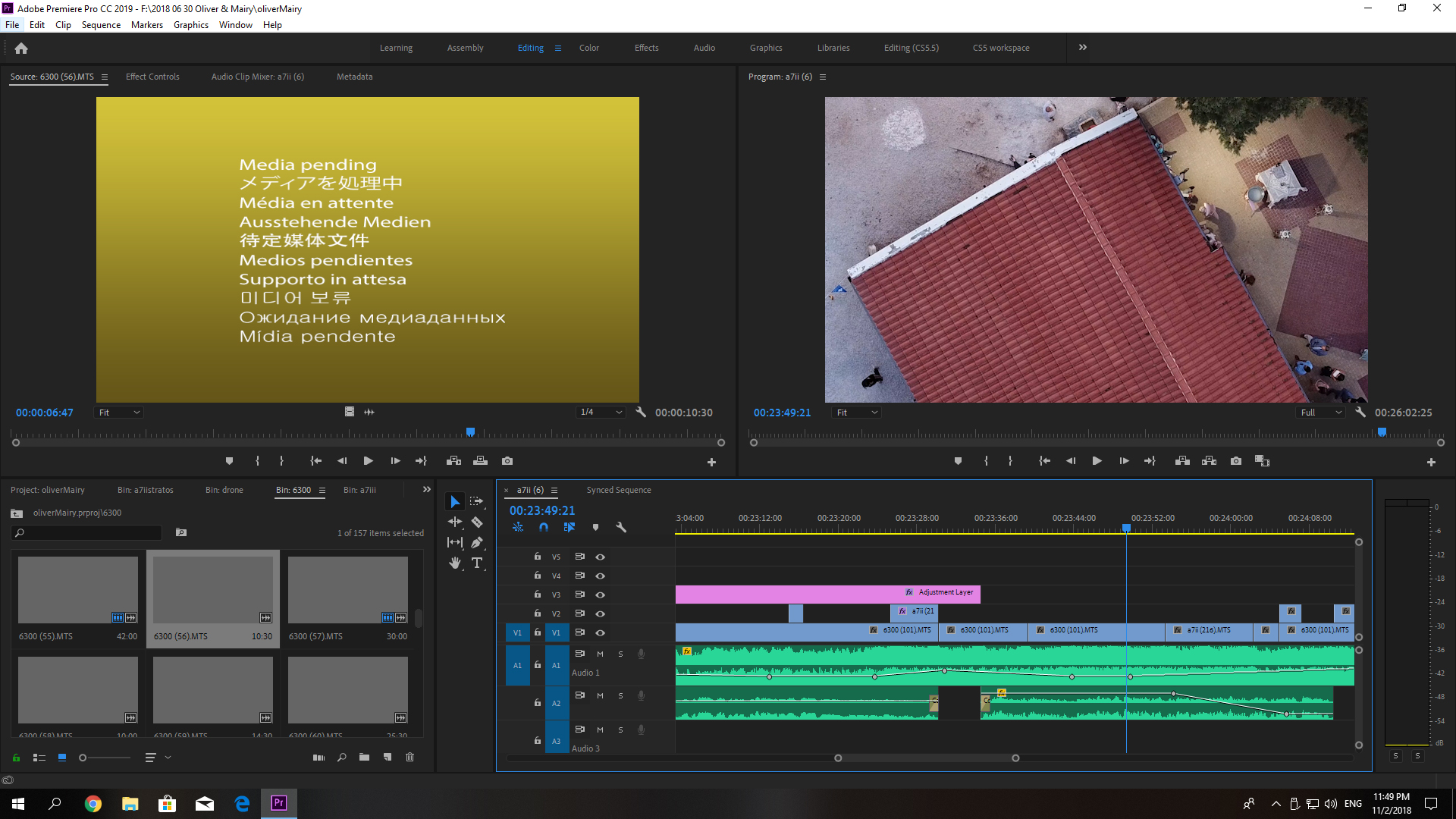Click Lift button in Program monitor
1456x819 pixels.
(x=1182, y=461)
